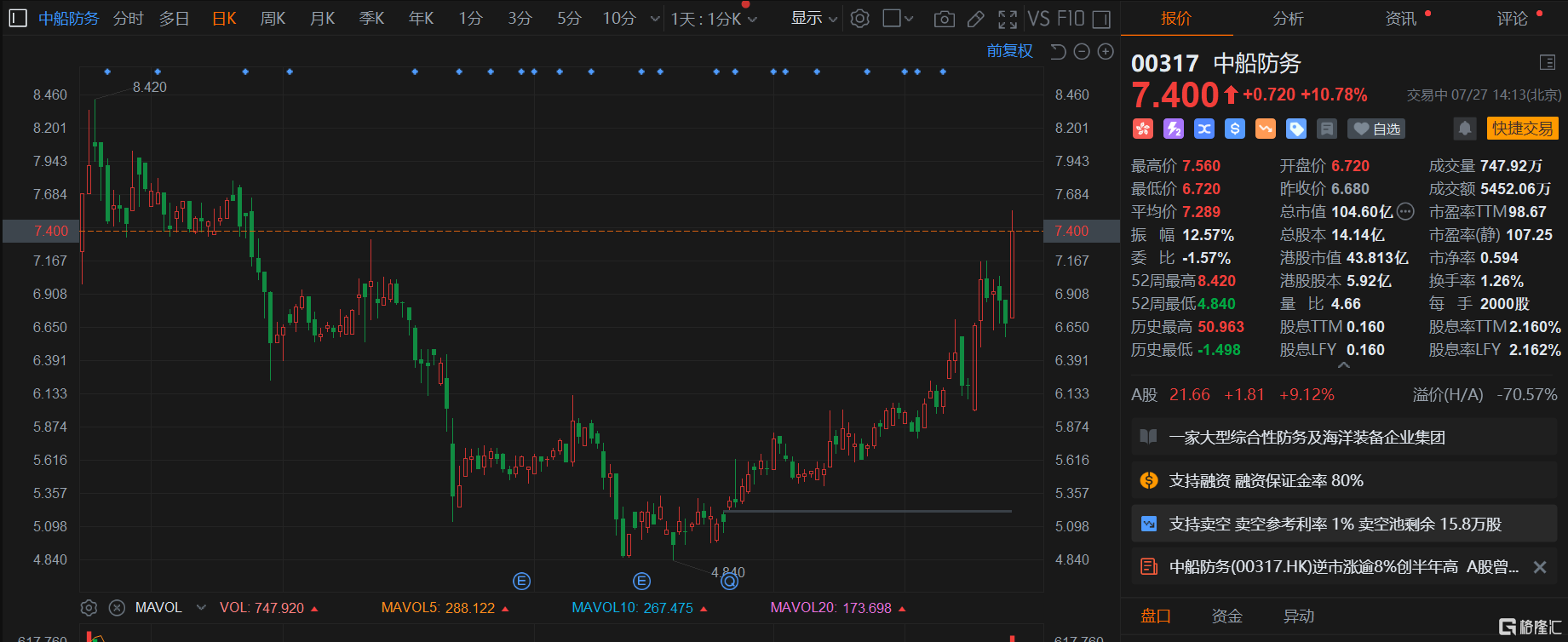1568x642 pixels.
Task: Collapse quote details with the up chevron
Action: [1344, 365]
